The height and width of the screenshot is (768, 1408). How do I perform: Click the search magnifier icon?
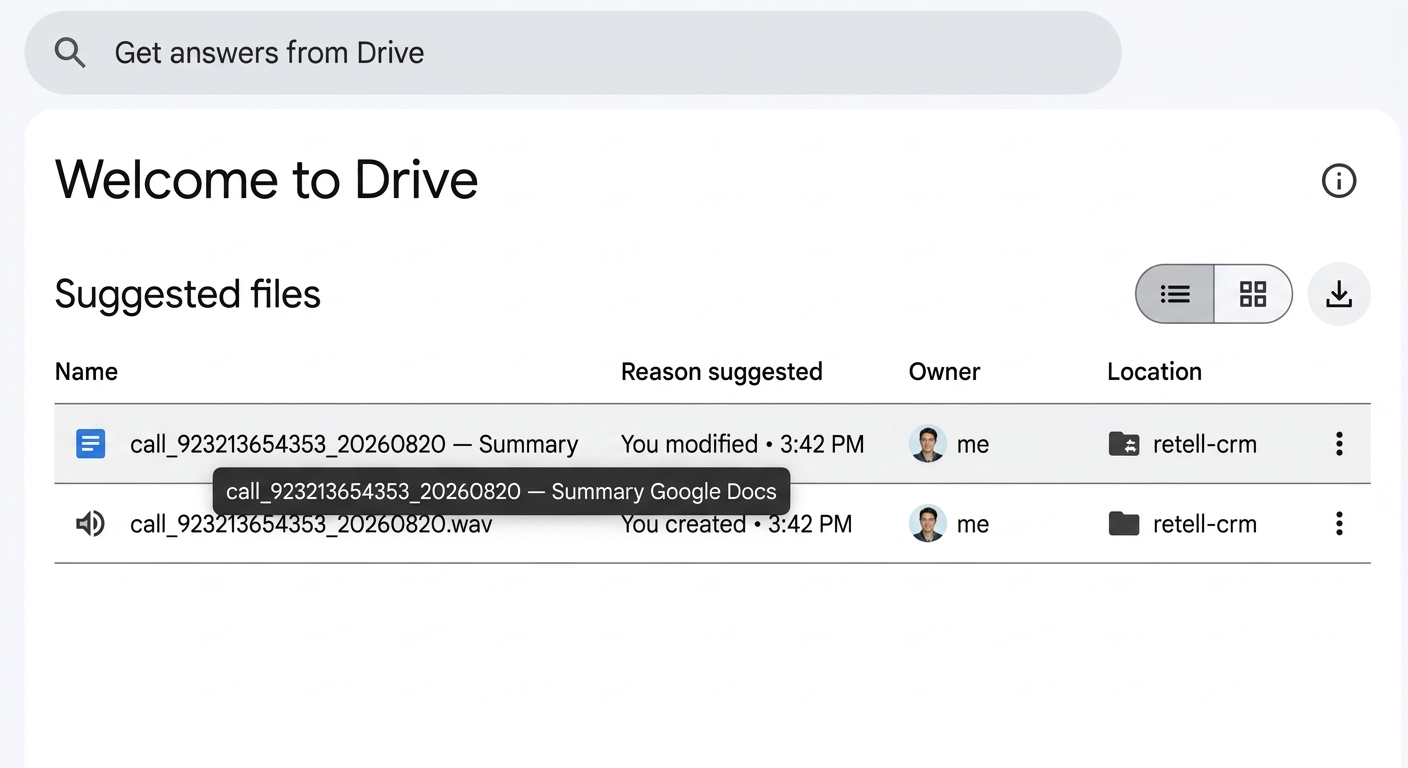70,52
